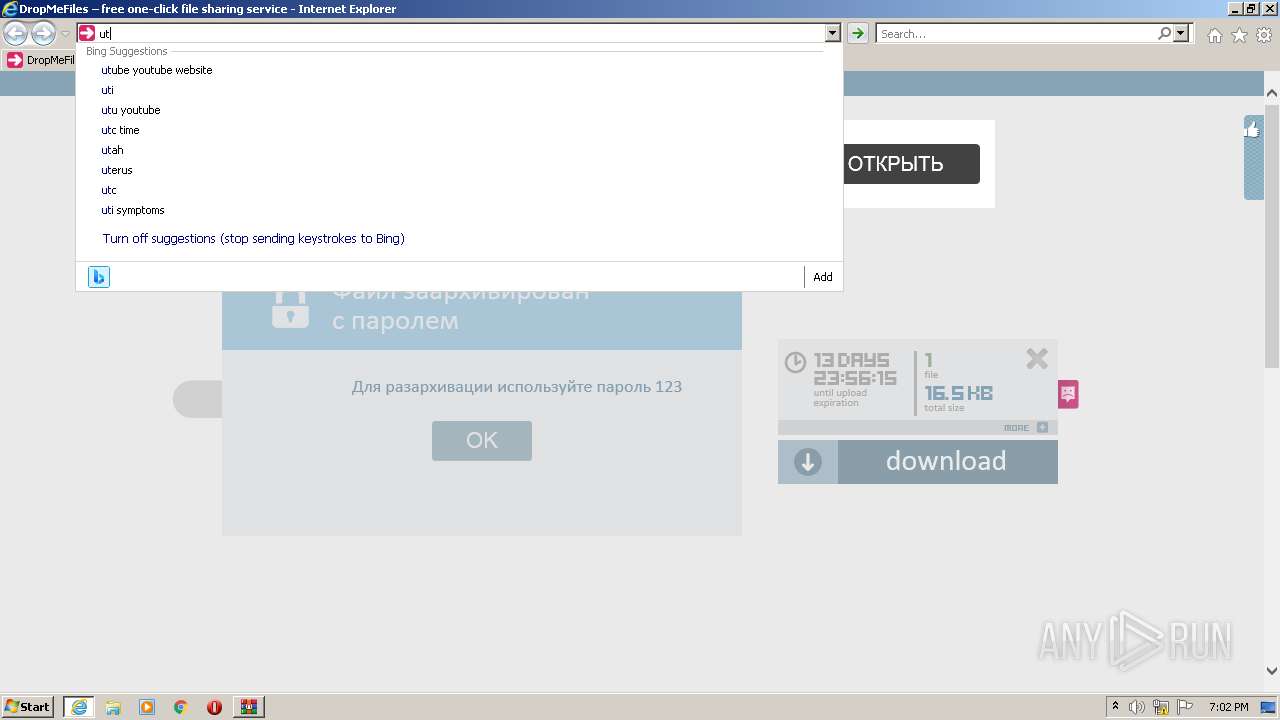Expand the address bar autocomplete dropdown
The width and height of the screenshot is (1280, 720).
[832, 33]
